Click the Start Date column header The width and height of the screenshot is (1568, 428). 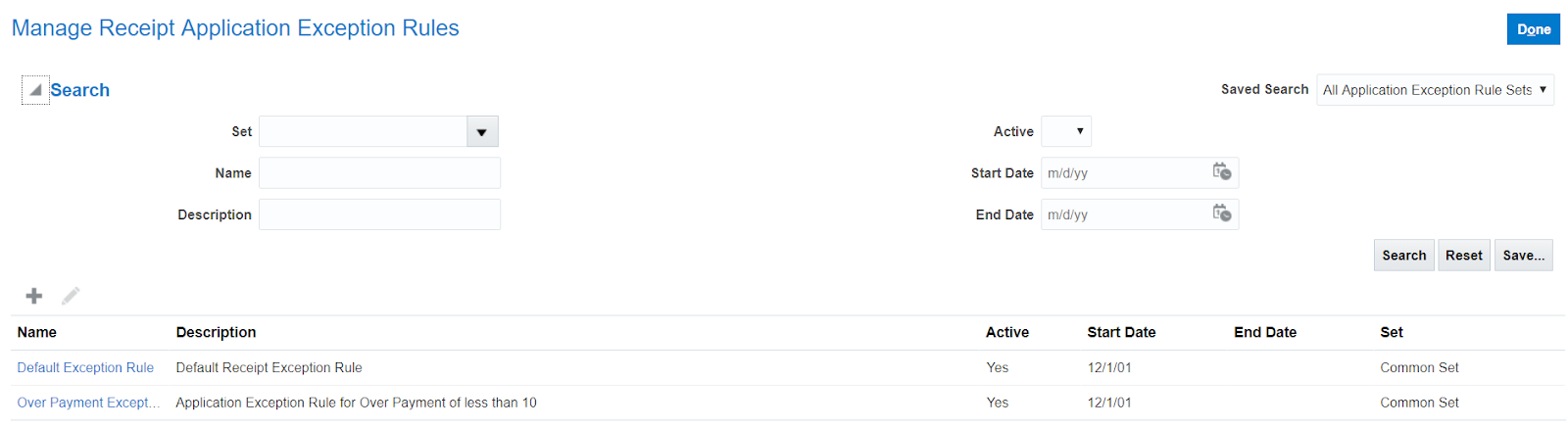tap(1121, 333)
